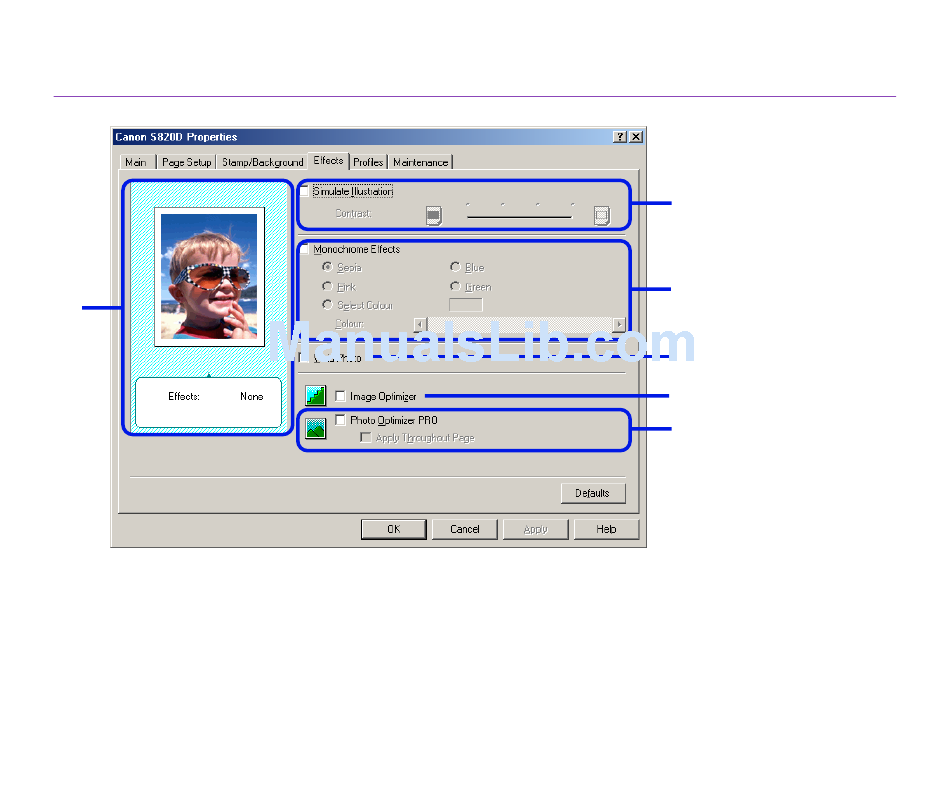Enable Simulate Illustration checkbox
This screenshot has width=950, height=792.
tap(305, 191)
